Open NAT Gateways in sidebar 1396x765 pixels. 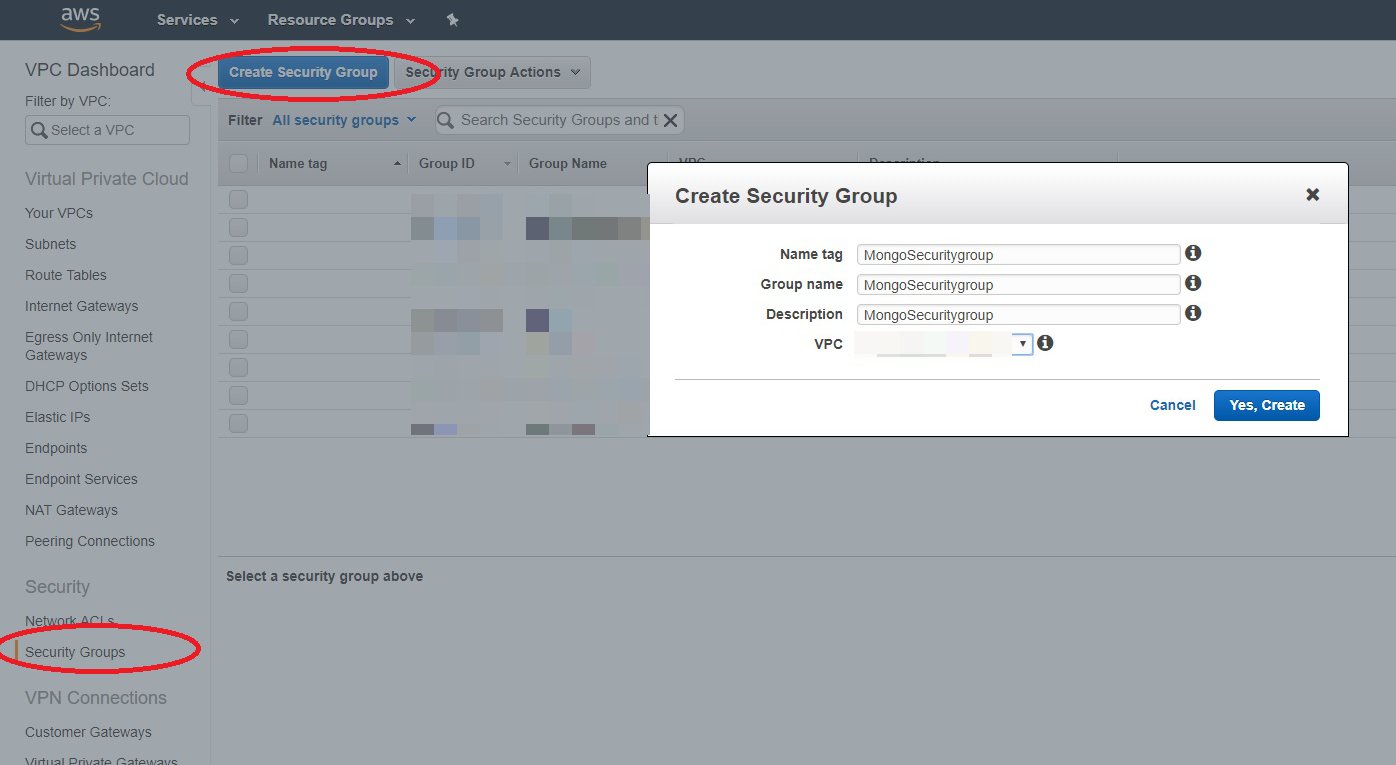(72, 510)
